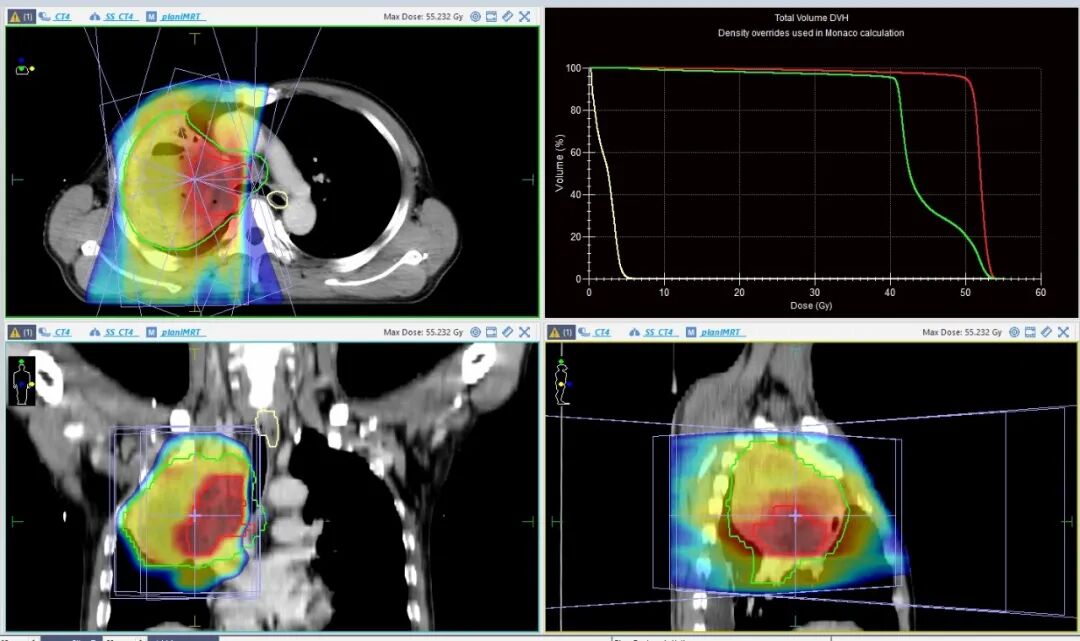The image size is (1080, 641).
Task: Open the planIMRT link in the axial view header
Action: point(181,17)
